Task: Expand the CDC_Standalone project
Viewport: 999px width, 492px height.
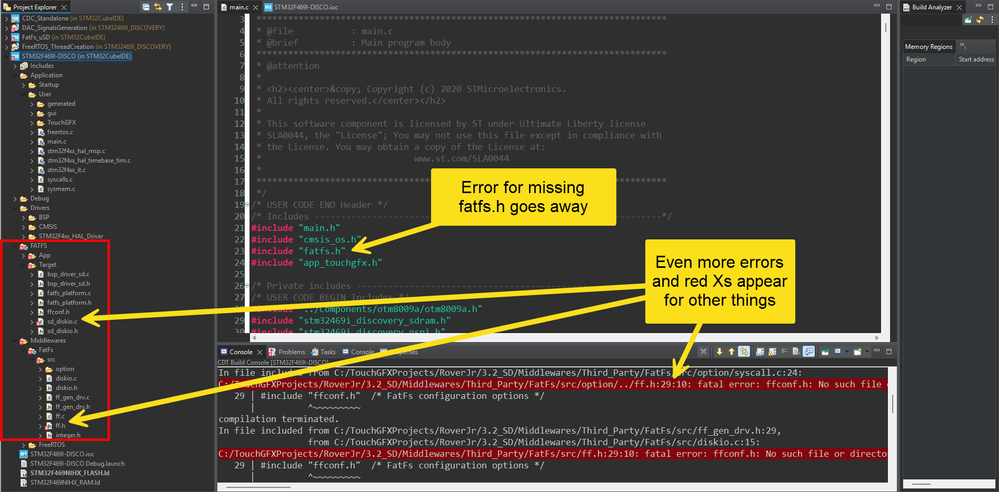Action: click(x=6, y=18)
